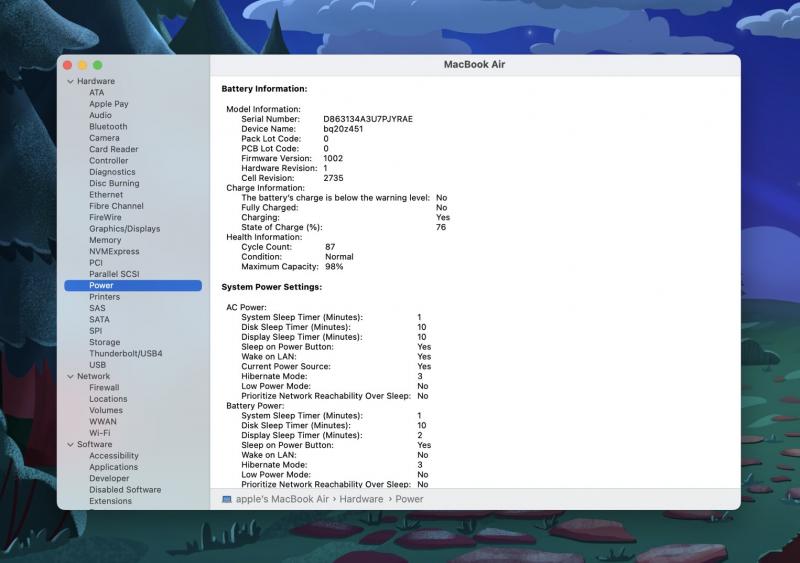This screenshot has height=563, width=800.
Task: Select Accessibility under Software
Action: coord(114,455)
